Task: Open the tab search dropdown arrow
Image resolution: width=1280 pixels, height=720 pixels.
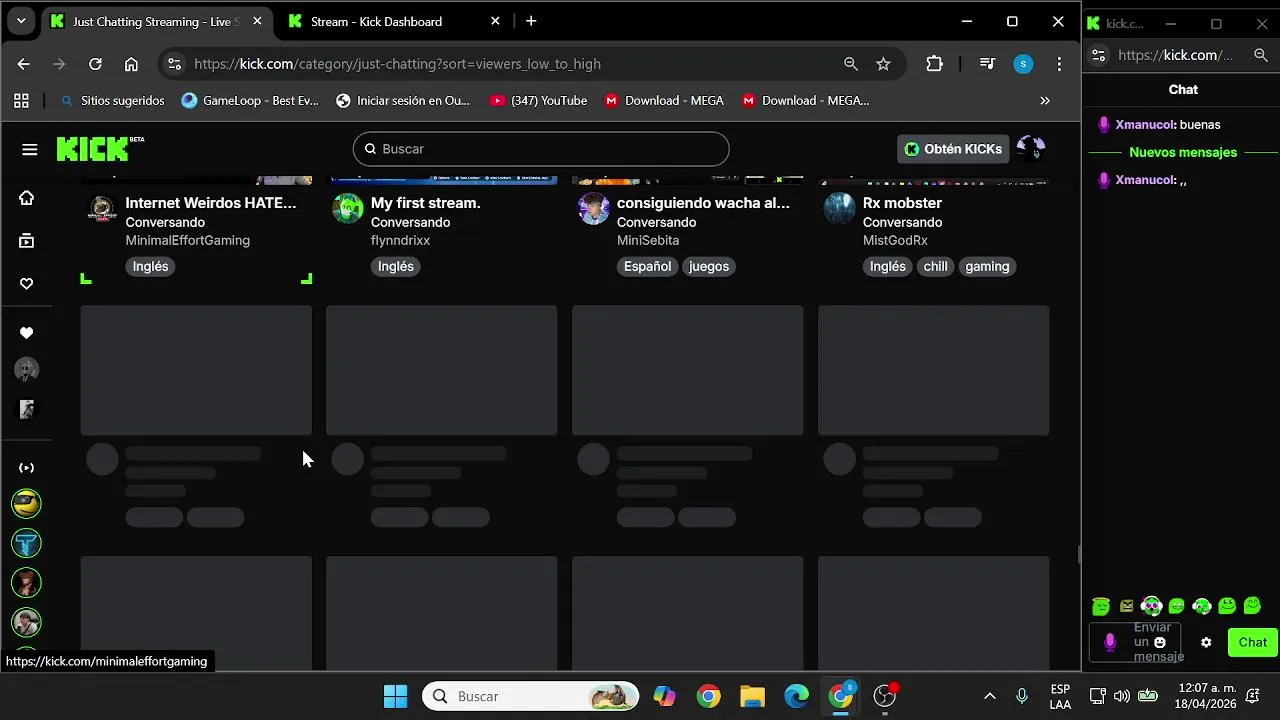Action: [21, 21]
